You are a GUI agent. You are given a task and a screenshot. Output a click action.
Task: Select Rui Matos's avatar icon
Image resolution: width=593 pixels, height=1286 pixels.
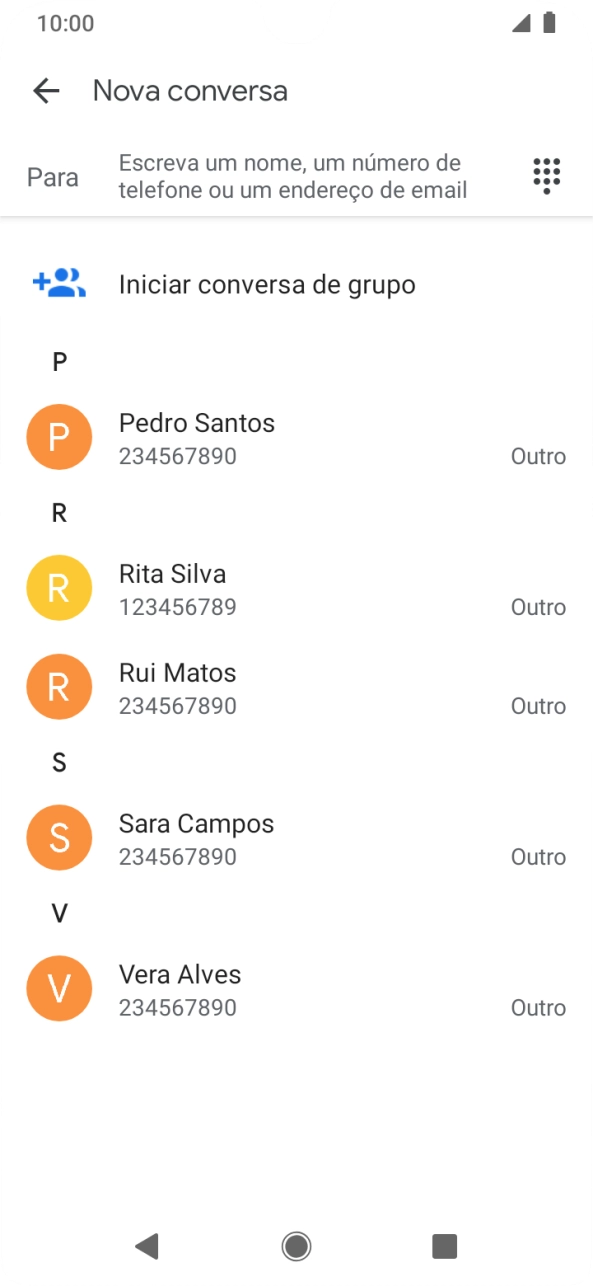pos(59,687)
